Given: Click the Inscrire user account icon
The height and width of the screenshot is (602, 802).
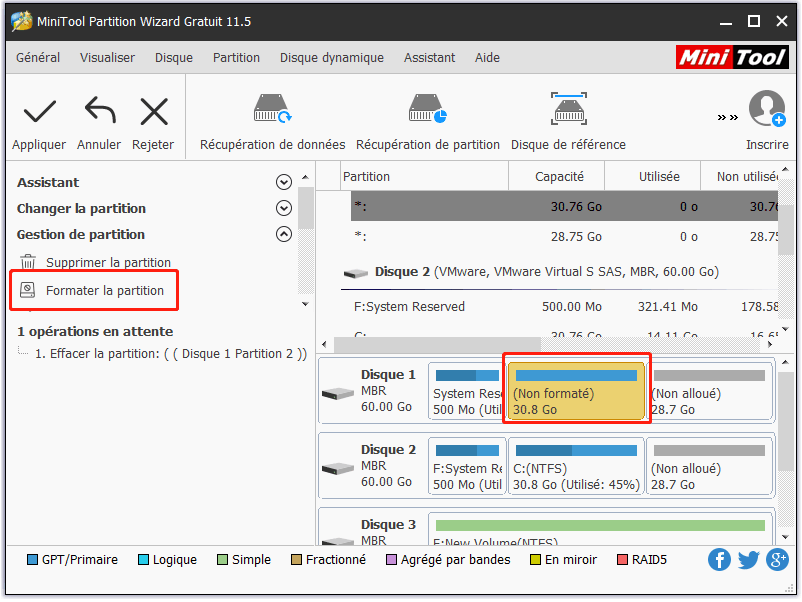Looking at the screenshot, I should [x=767, y=108].
